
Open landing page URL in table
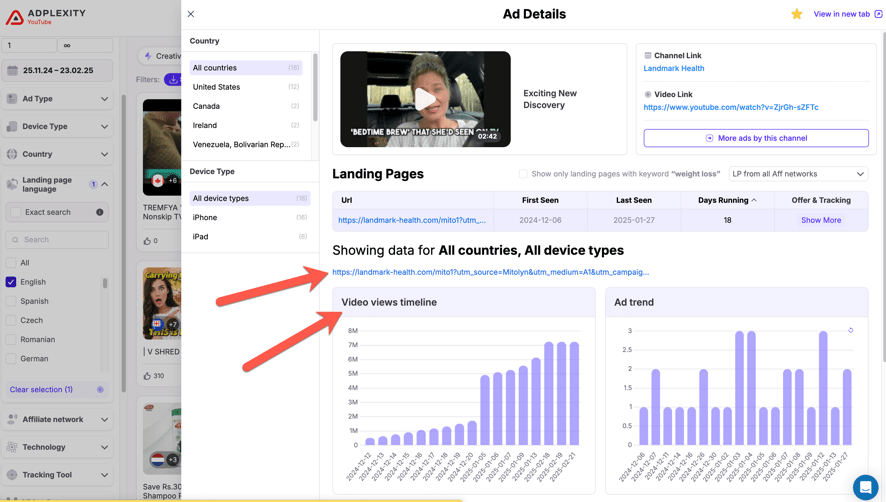coord(412,220)
